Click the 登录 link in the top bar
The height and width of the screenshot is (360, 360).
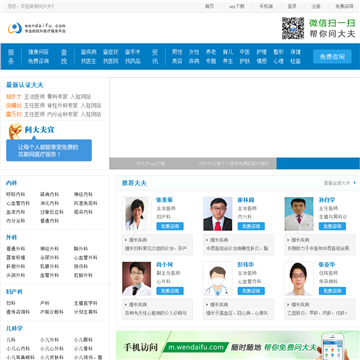(292, 6)
